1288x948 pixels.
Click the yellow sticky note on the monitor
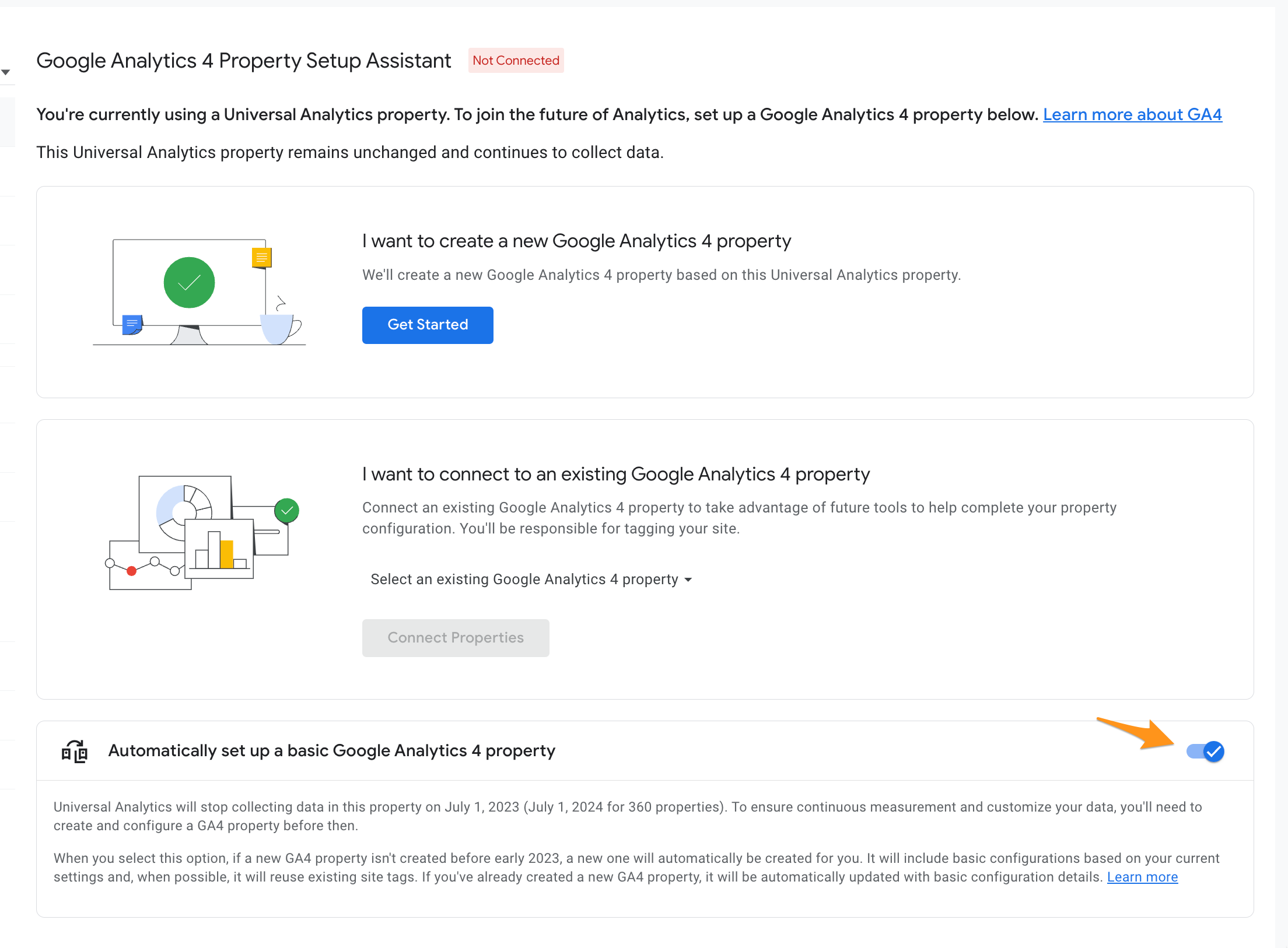point(261,257)
